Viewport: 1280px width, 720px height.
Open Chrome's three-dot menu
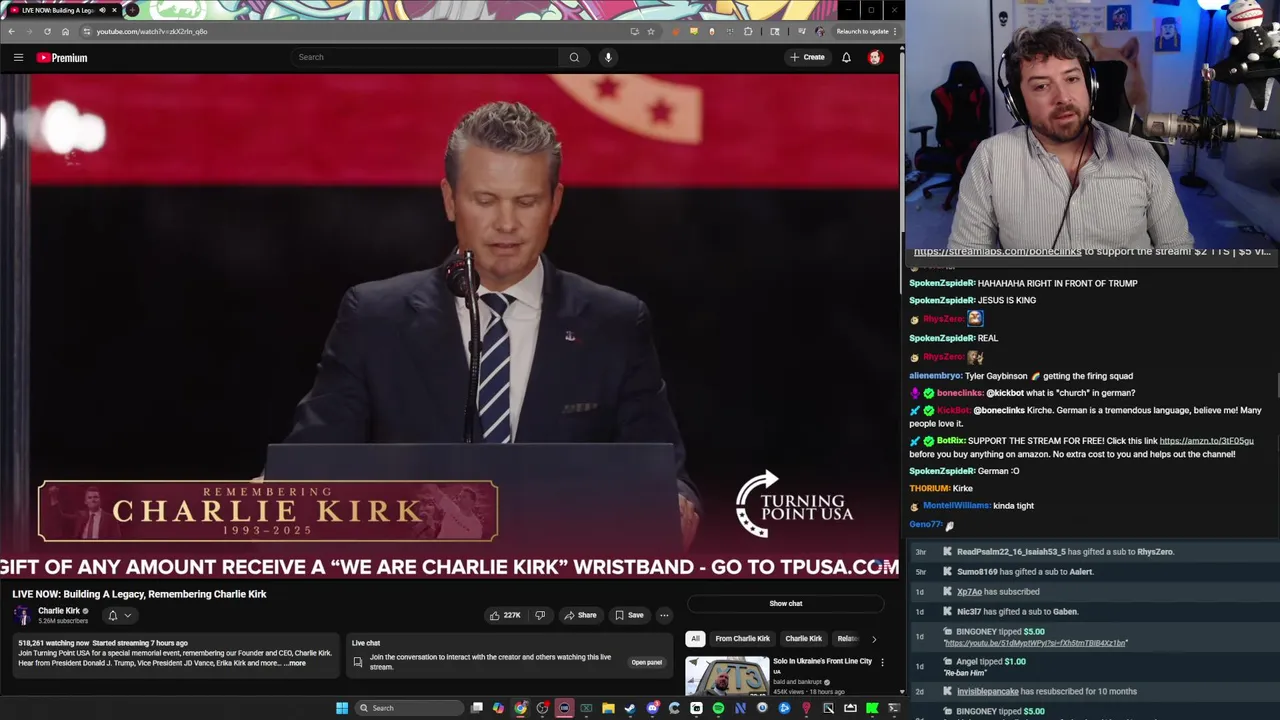[x=896, y=31]
